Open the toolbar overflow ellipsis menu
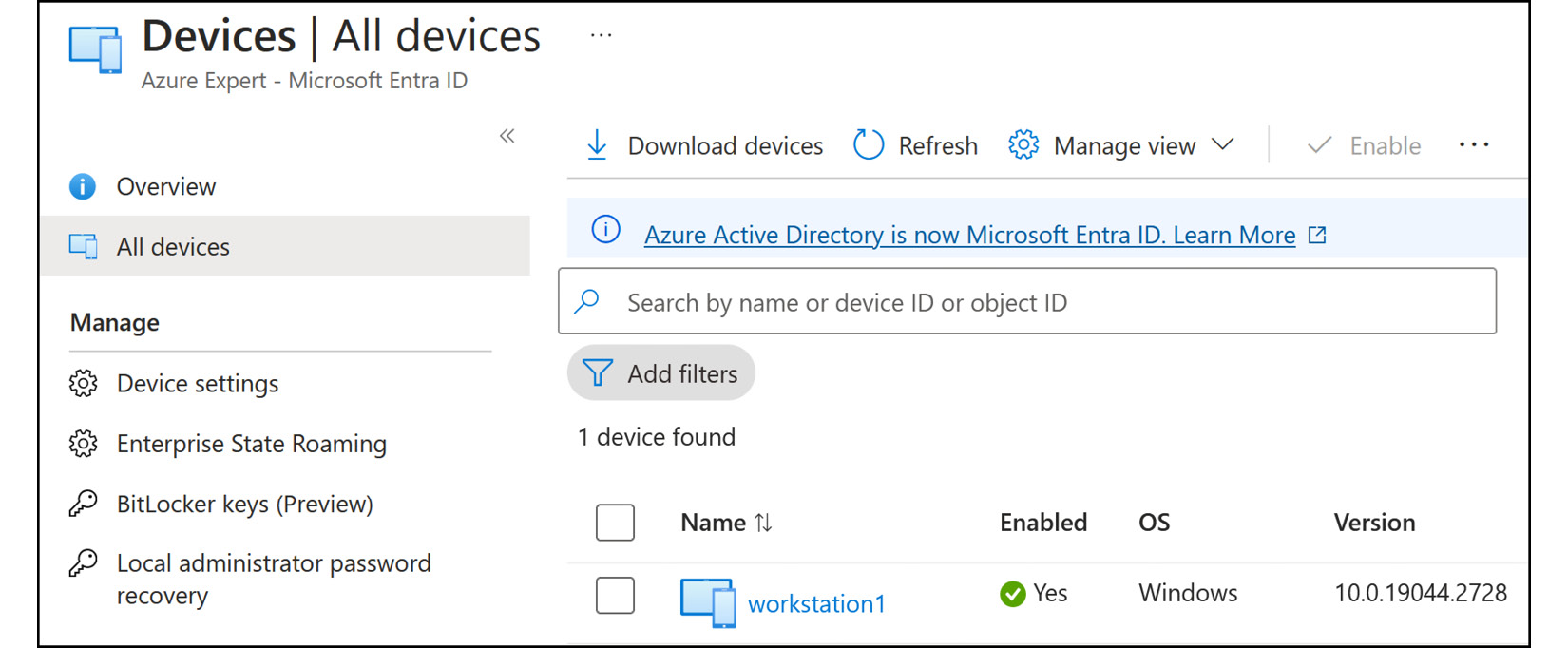The image size is (1568, 648). 1474,144
